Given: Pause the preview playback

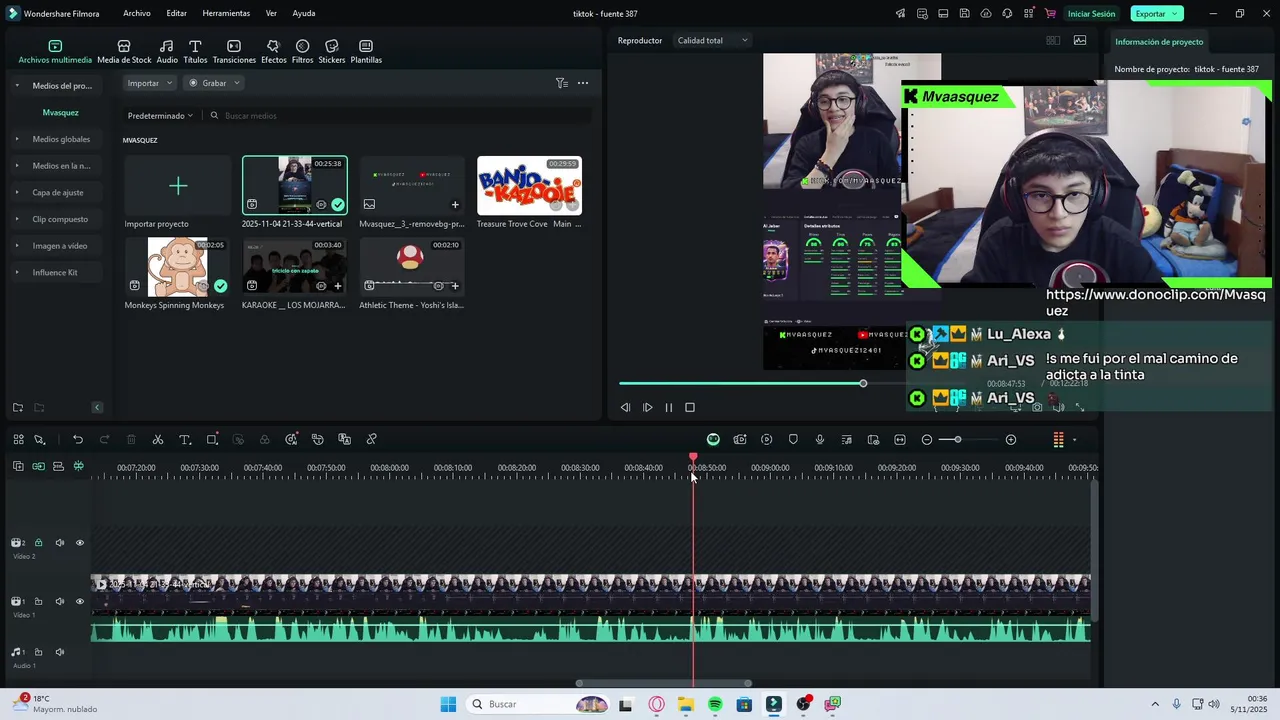Looking at the screenshot, I should (x=669, y=408).
